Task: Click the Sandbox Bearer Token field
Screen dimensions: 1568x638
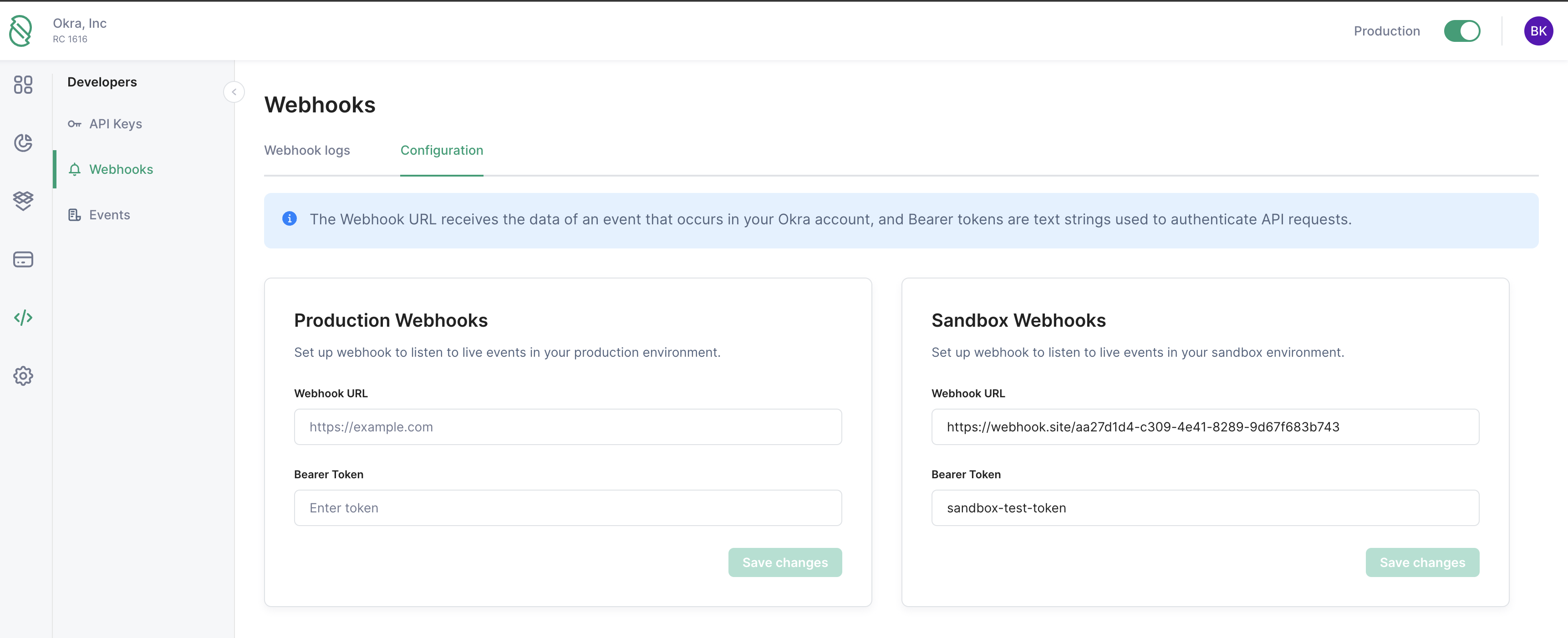Action: coord(1205,508)
